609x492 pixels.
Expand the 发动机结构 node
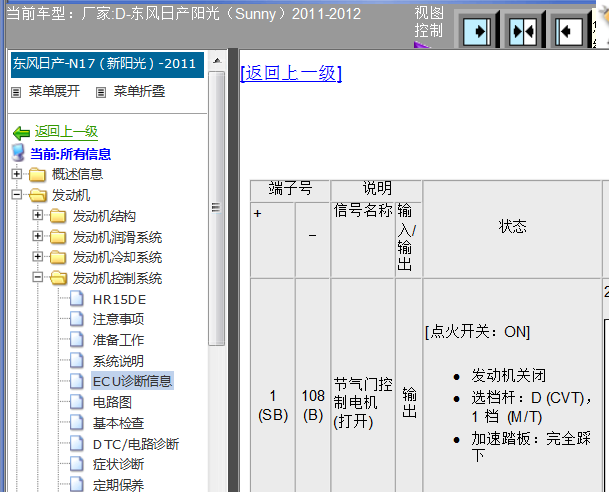click(x=38, y=215)
